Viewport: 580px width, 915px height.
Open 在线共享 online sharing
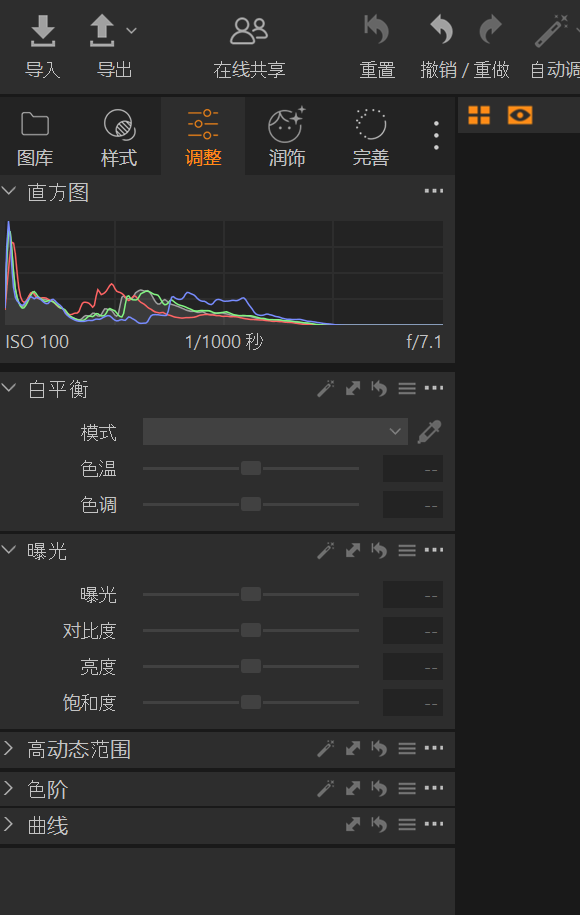[249, 31]
